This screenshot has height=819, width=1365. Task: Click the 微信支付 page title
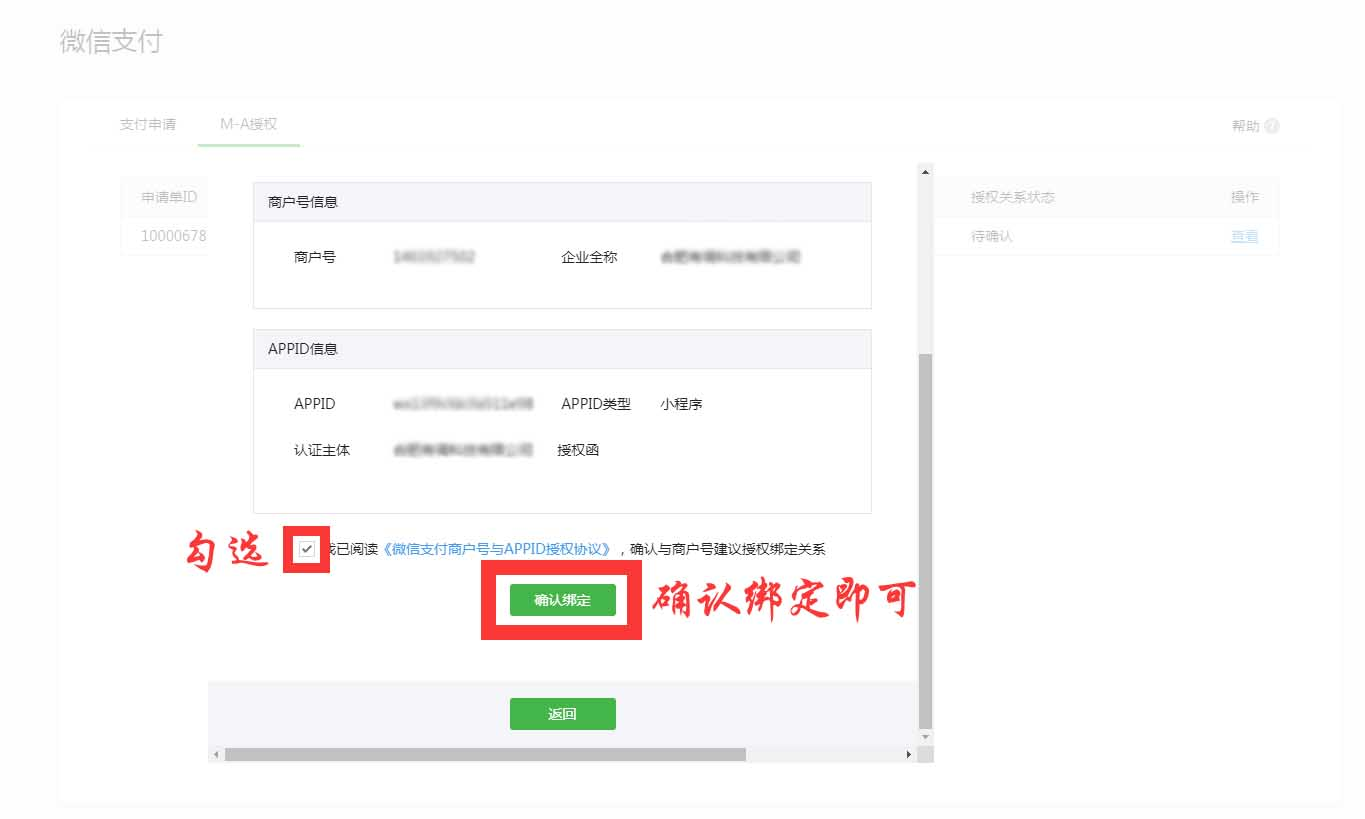tap(111, 42)
